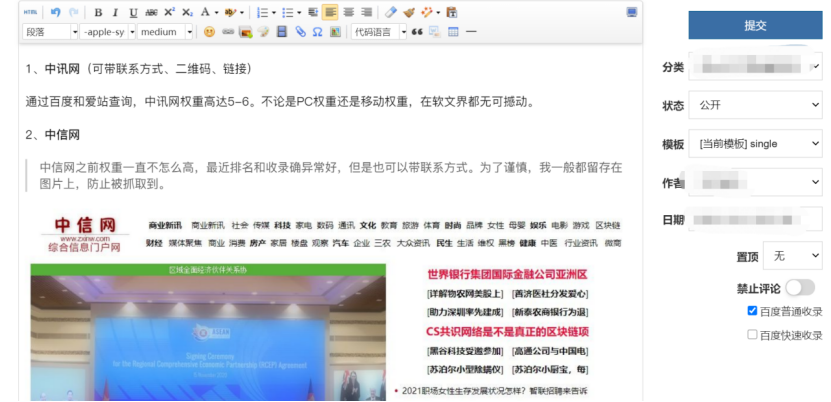Align text to the right
The height and width of the screenshot is (402, 831).
(366, 12)
